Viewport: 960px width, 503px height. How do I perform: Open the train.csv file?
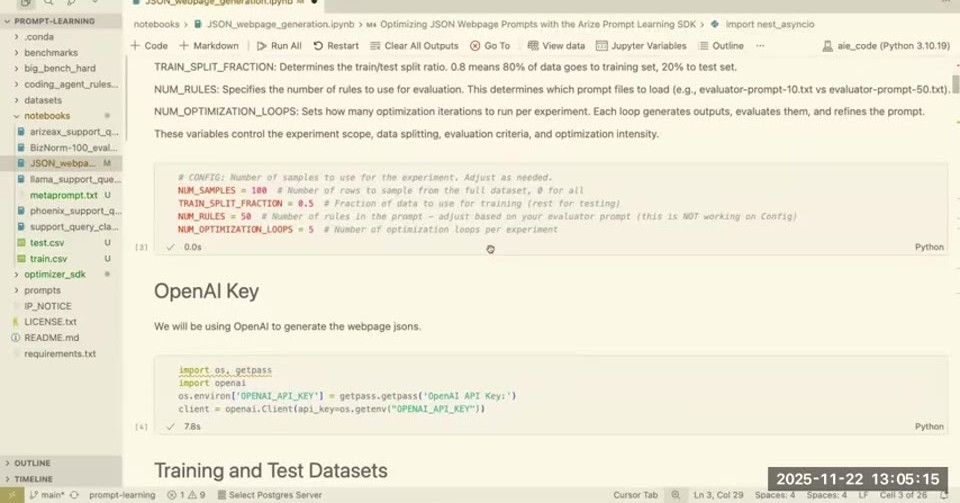pyautogui.click(x=48, y=259)
